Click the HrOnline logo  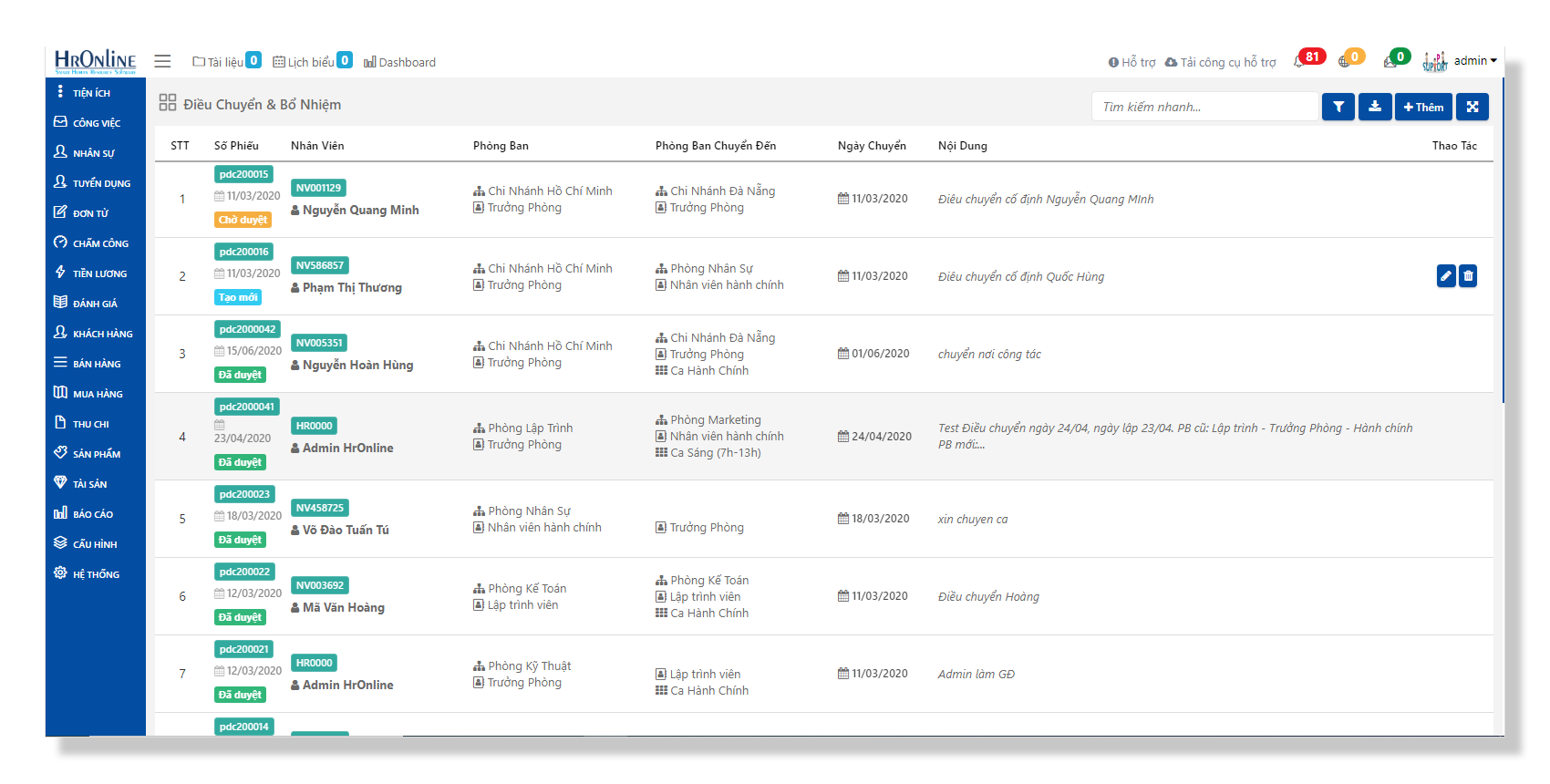click(95, 61)
